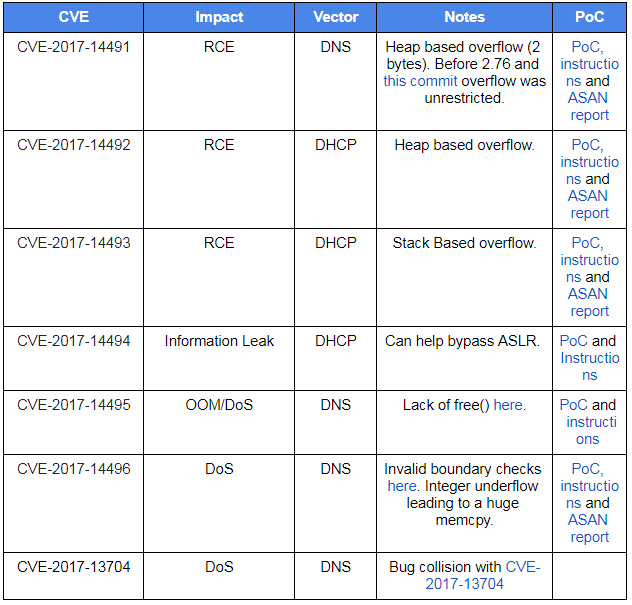Screen dimensions: 632x605
Task: Open ASAN report link for CVE-2017-14496
Action: click(x=588, y=528)
